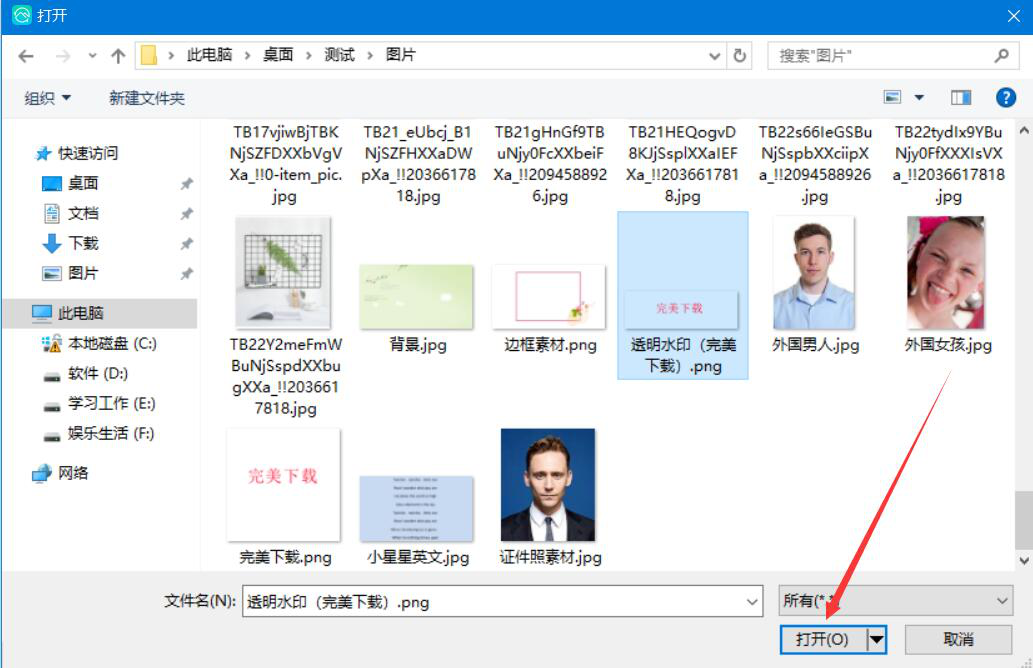Go back with the left arrow
The height and width of the screenshot is (668, 1033).
(x=26, y=56)
